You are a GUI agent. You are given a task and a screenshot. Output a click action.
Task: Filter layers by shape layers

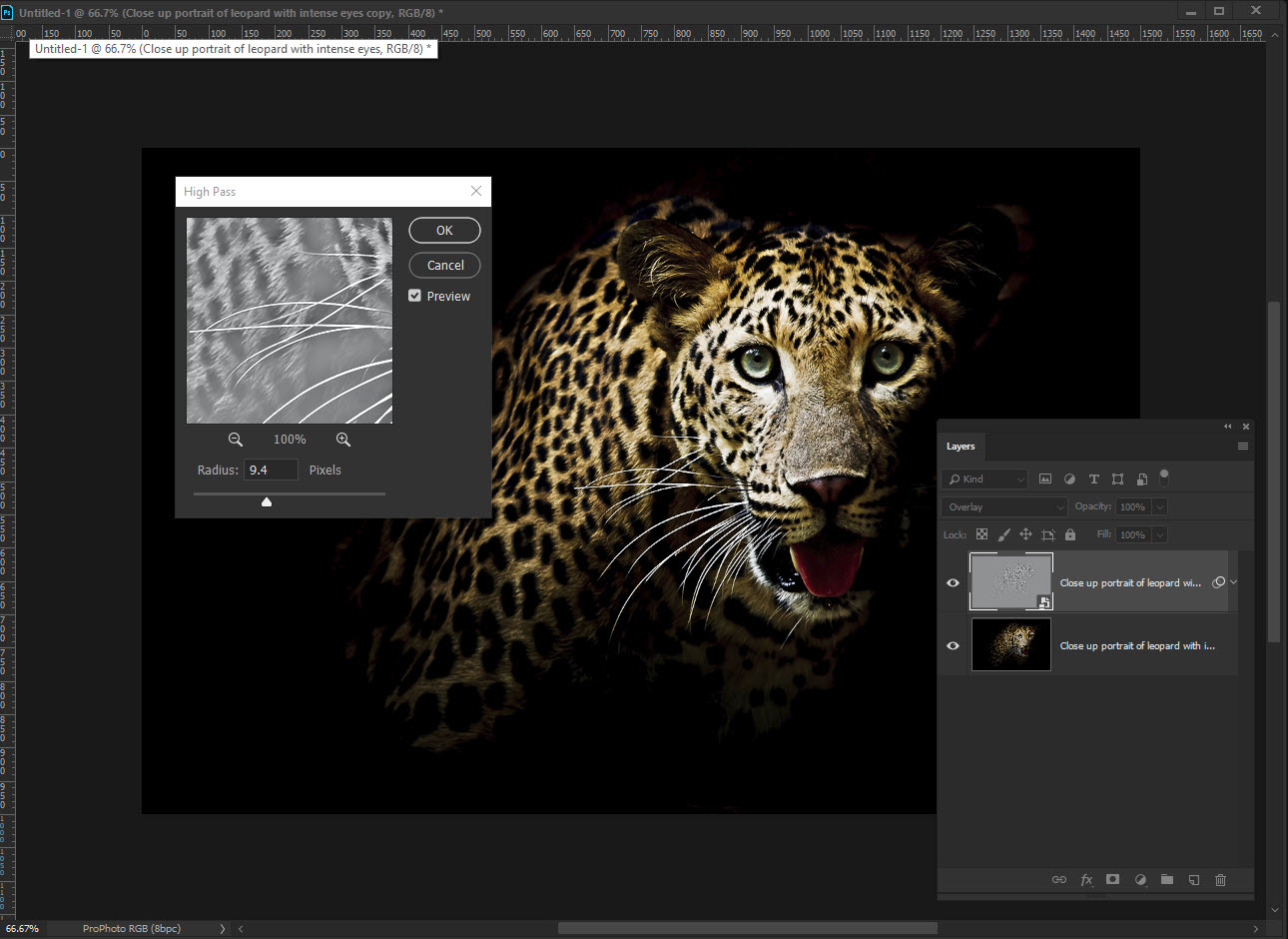pyautogui.click(x=1117, y=479)
